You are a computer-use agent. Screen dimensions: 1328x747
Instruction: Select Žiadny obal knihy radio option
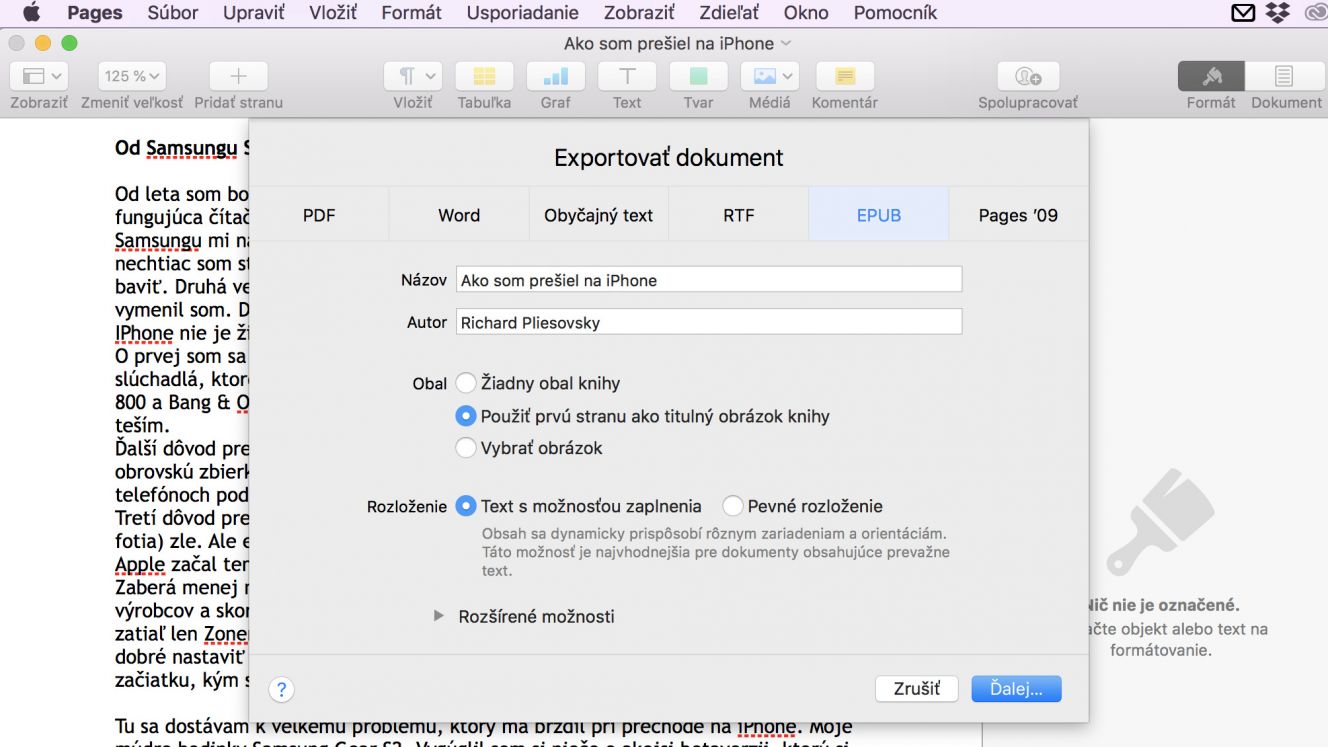[466, 383]
